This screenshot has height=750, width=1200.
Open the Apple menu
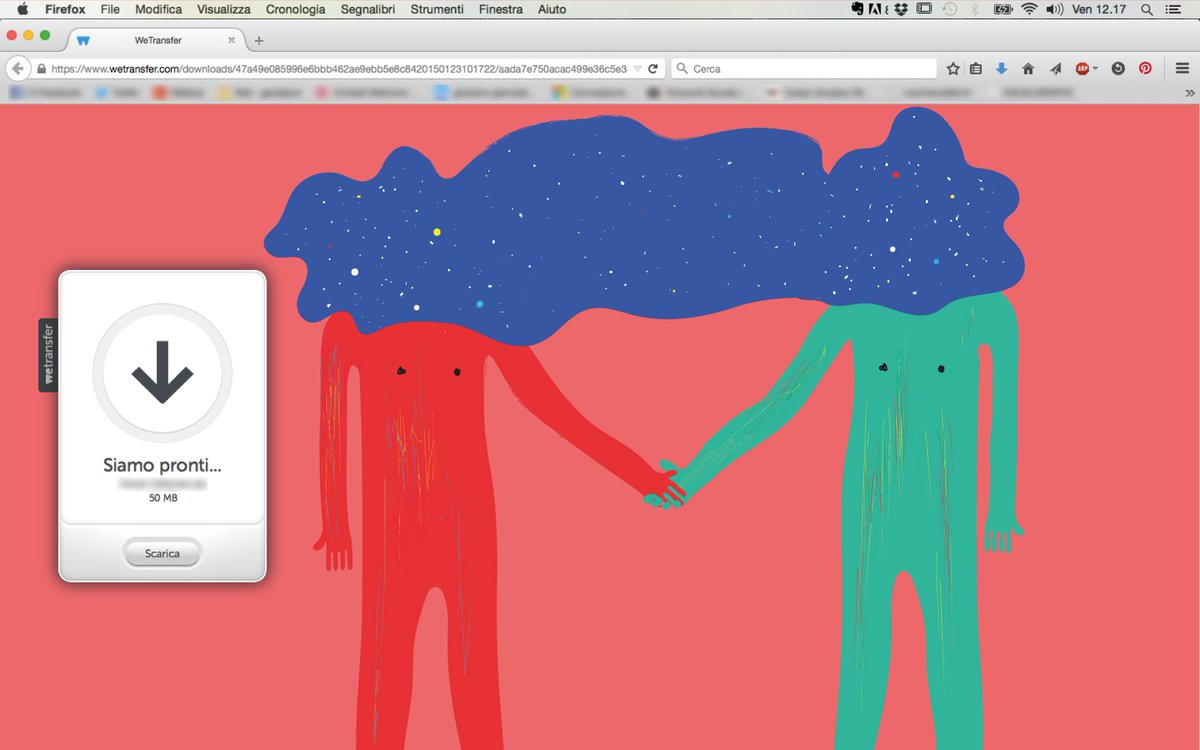pyautogui.click(x=21, y=9)
